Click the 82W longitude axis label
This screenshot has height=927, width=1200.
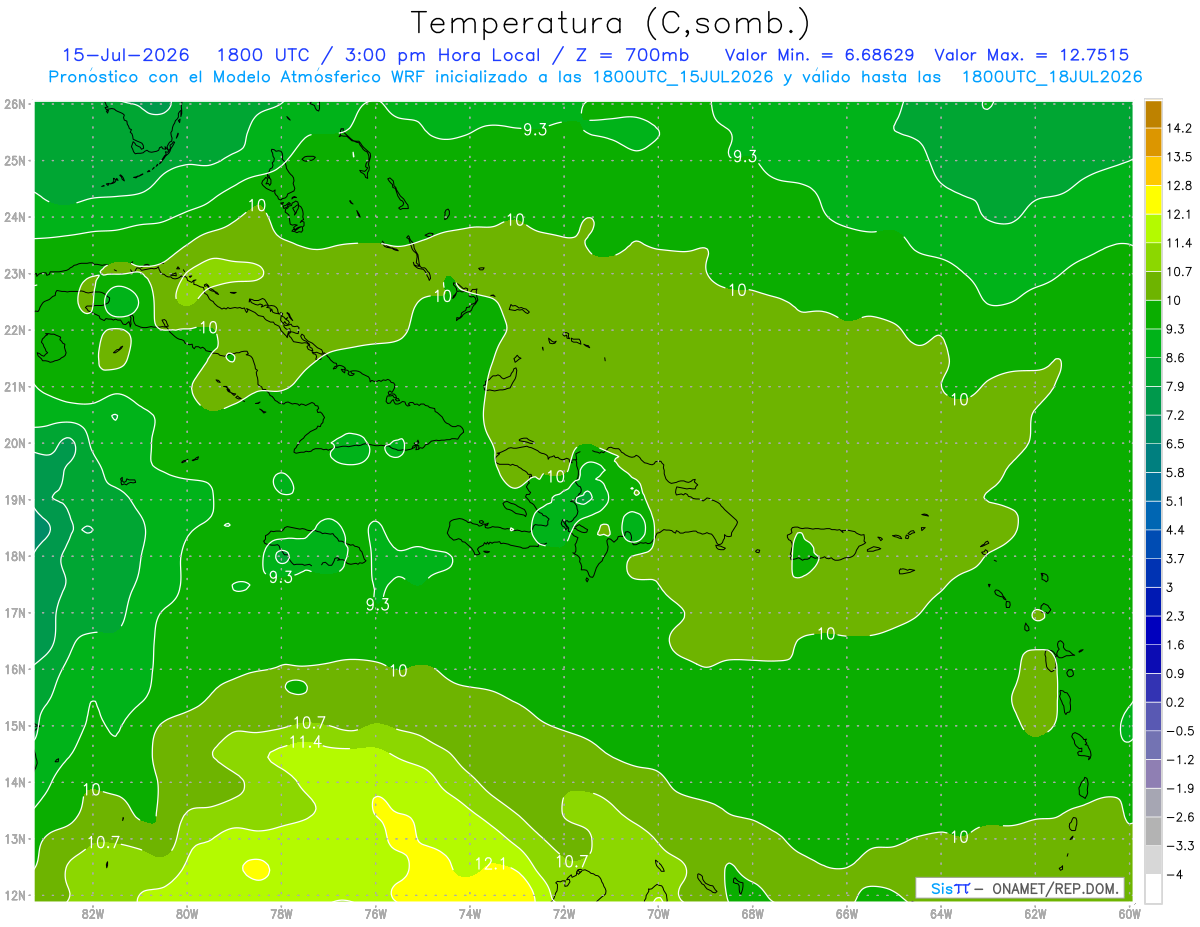(x=93, y=913)
